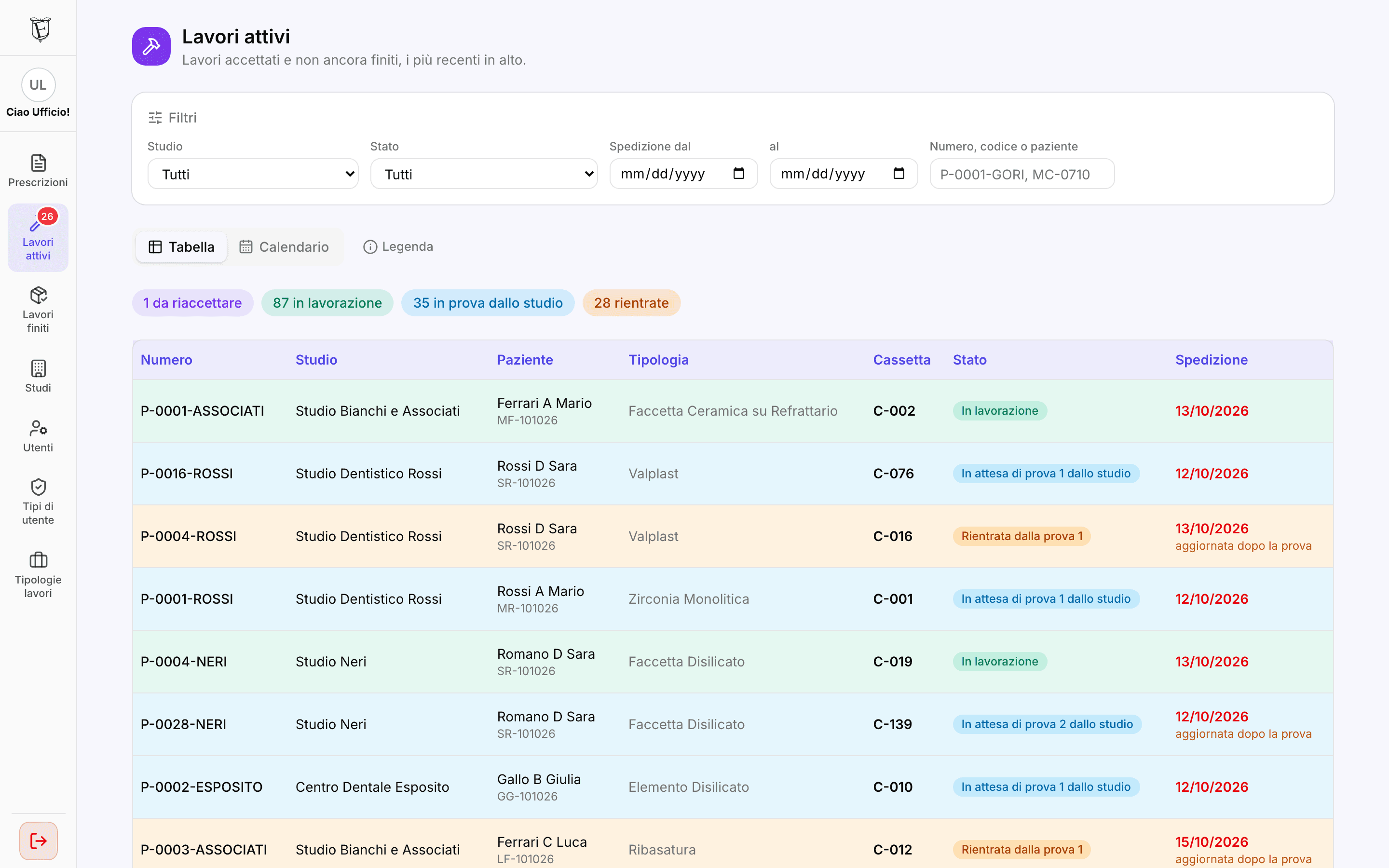
Task: Open calendar picker for al date
Action: point(899,174)
